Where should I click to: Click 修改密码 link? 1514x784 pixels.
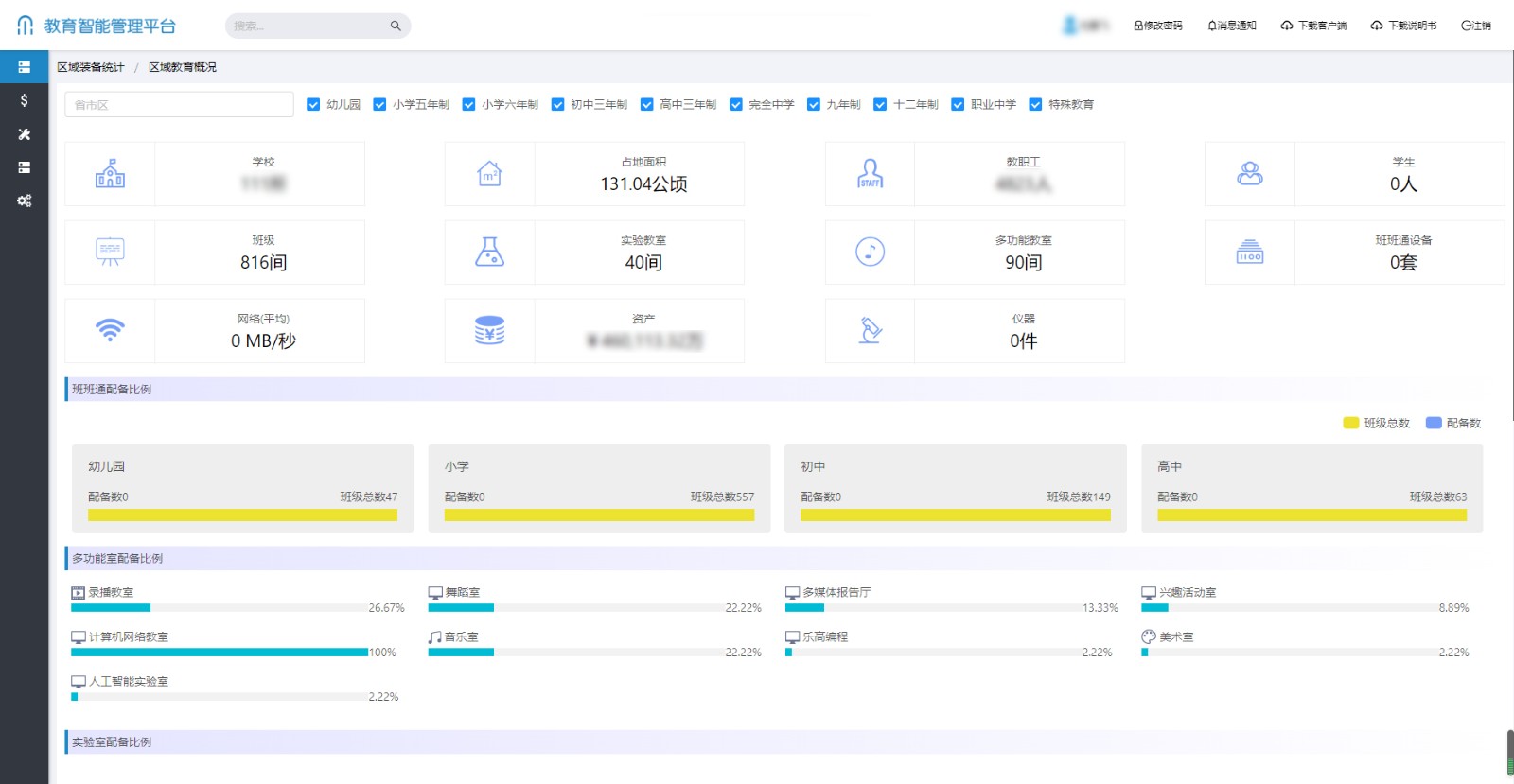1158,26
